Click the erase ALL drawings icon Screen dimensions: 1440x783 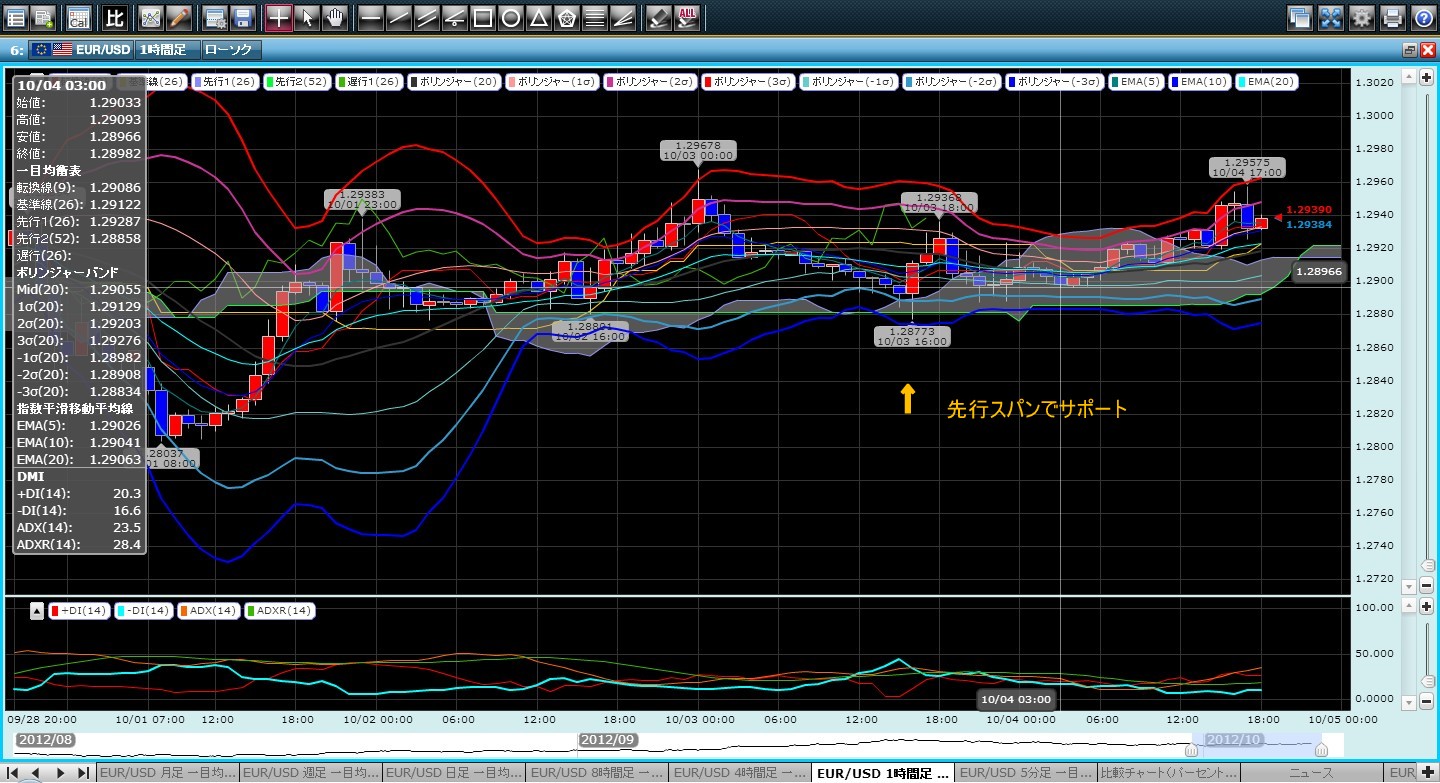click(x=687, y=17)
